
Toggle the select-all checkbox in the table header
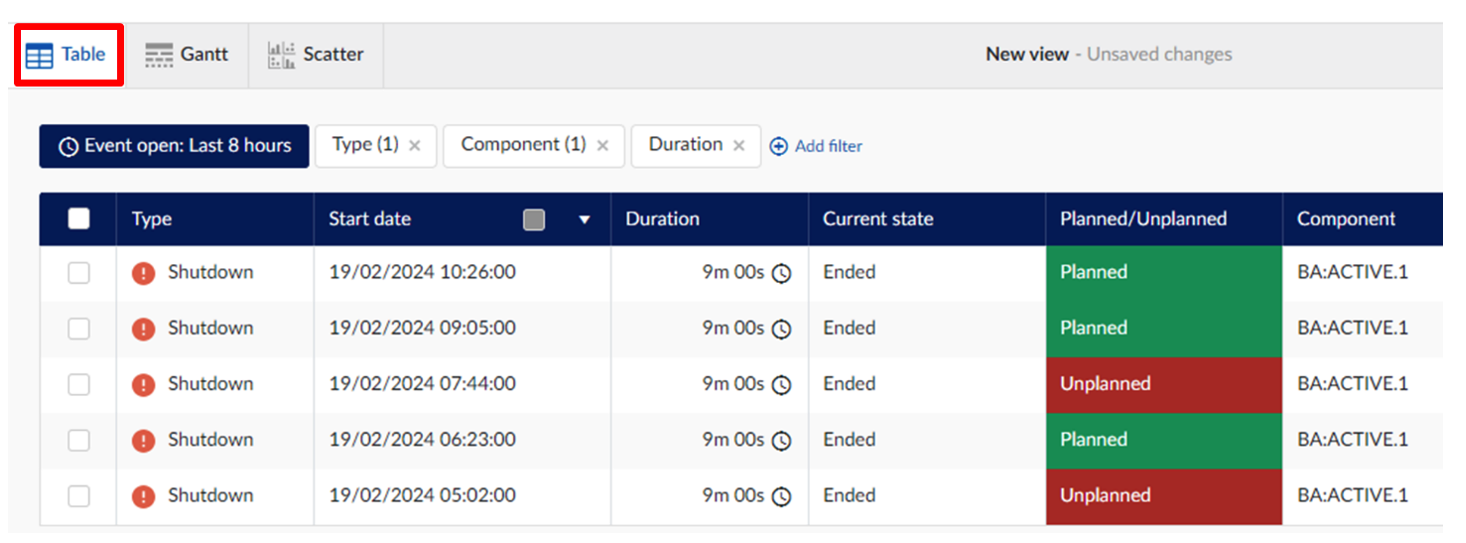(79, 219)
